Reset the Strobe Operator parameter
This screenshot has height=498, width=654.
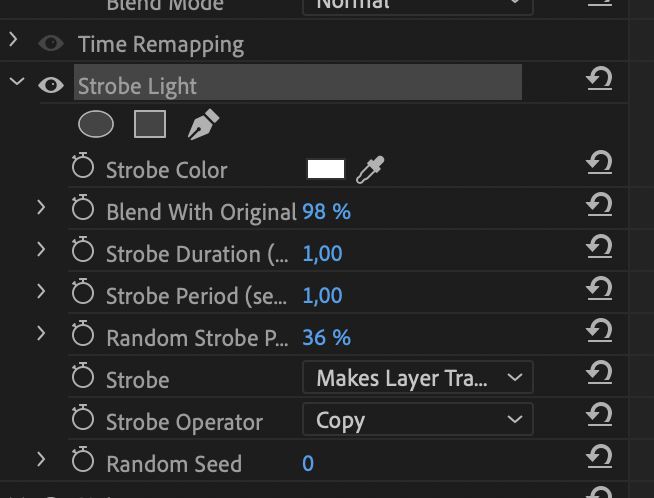point(599,415)
